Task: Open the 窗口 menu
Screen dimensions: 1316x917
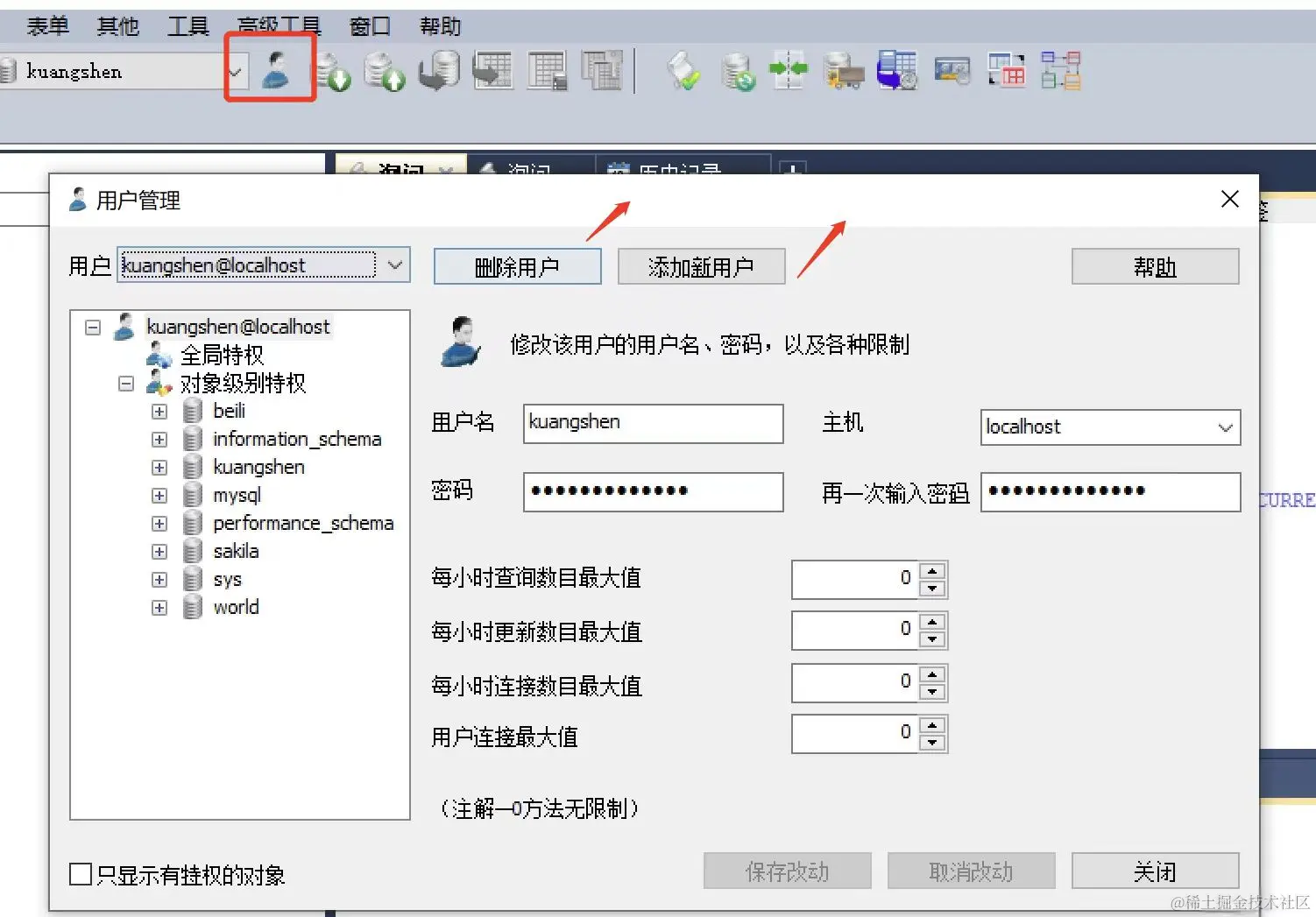Action: (369, 25)
